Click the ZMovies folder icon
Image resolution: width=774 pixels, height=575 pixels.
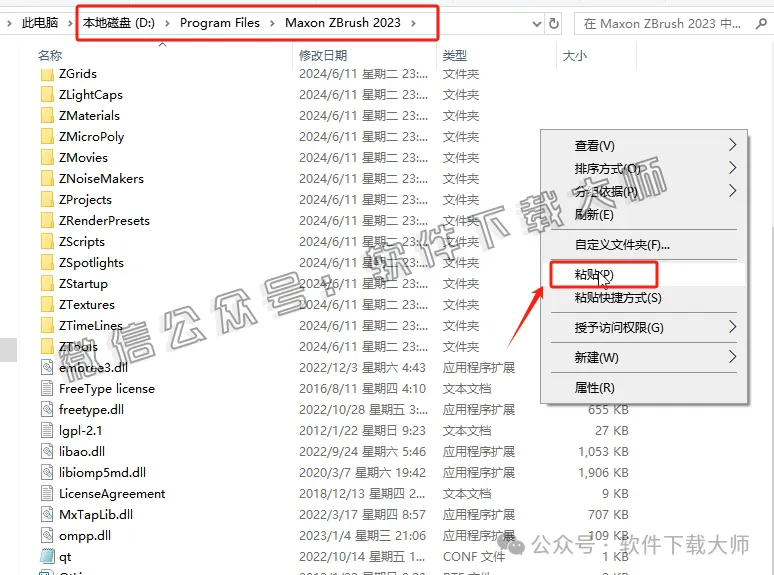[x=47, y=158]
